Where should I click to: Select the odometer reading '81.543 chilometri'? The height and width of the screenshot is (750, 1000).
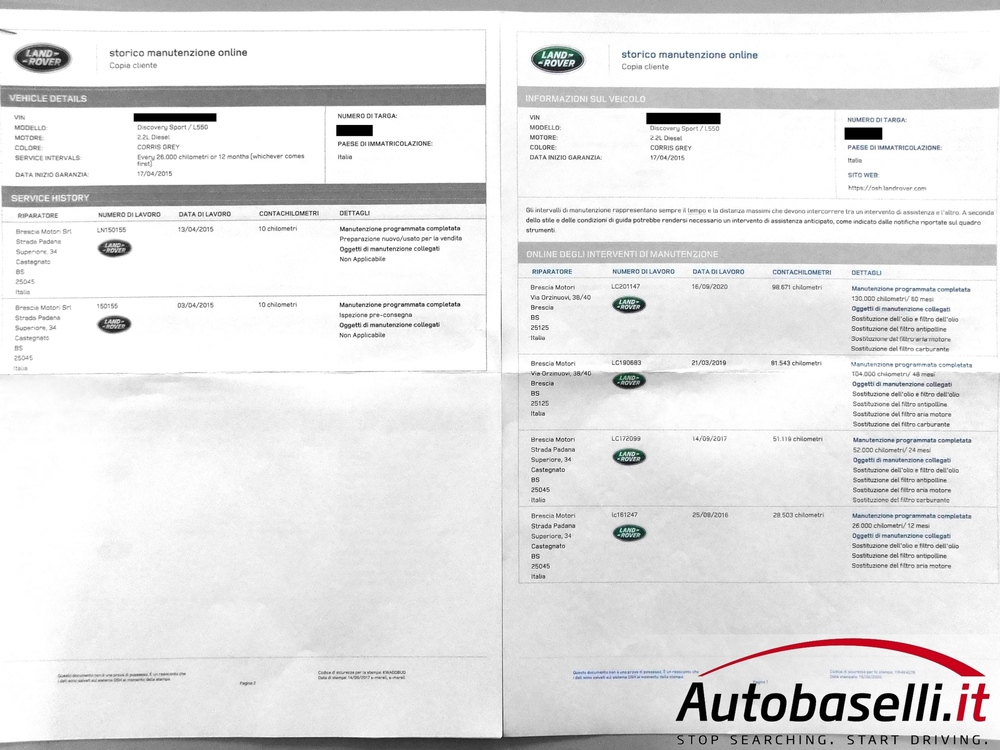tap(796, 363)
